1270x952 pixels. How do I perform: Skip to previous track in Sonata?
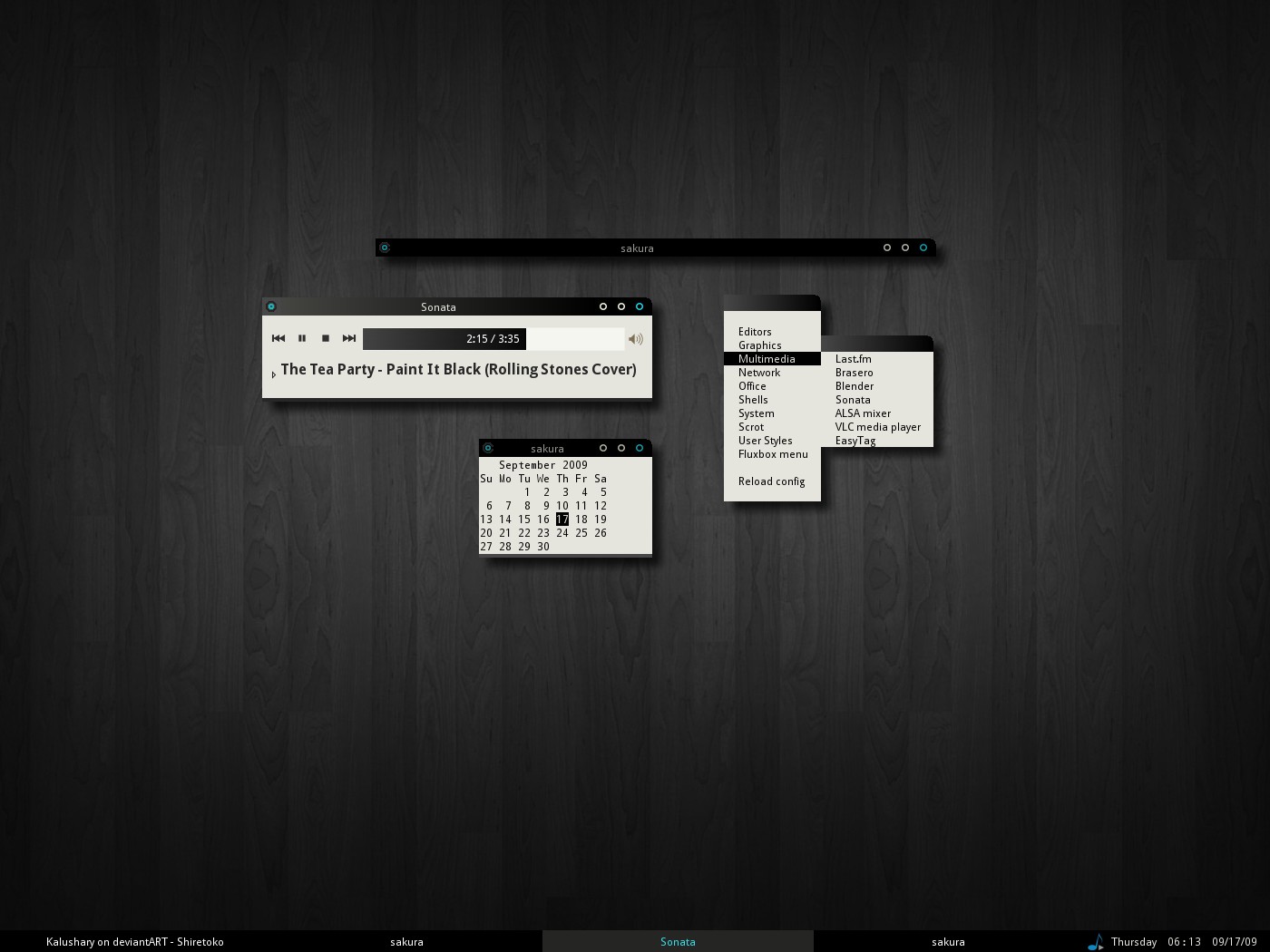[278, 339]
